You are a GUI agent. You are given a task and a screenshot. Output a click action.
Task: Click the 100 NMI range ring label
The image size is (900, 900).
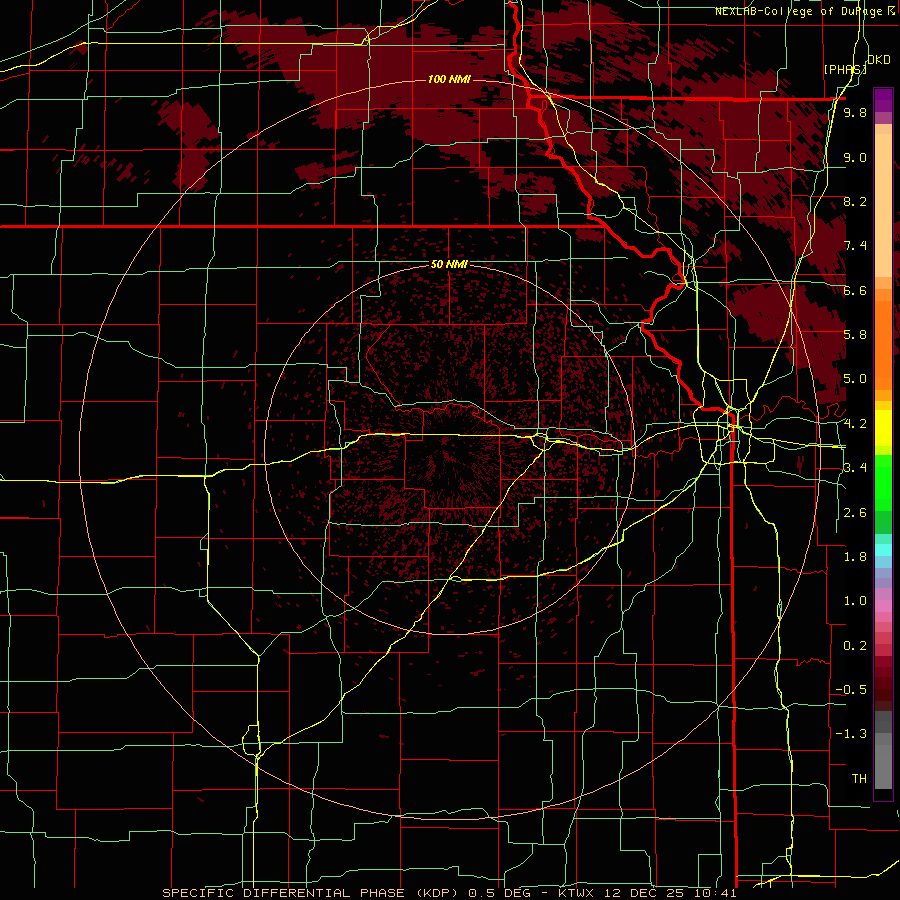[449, 79]
